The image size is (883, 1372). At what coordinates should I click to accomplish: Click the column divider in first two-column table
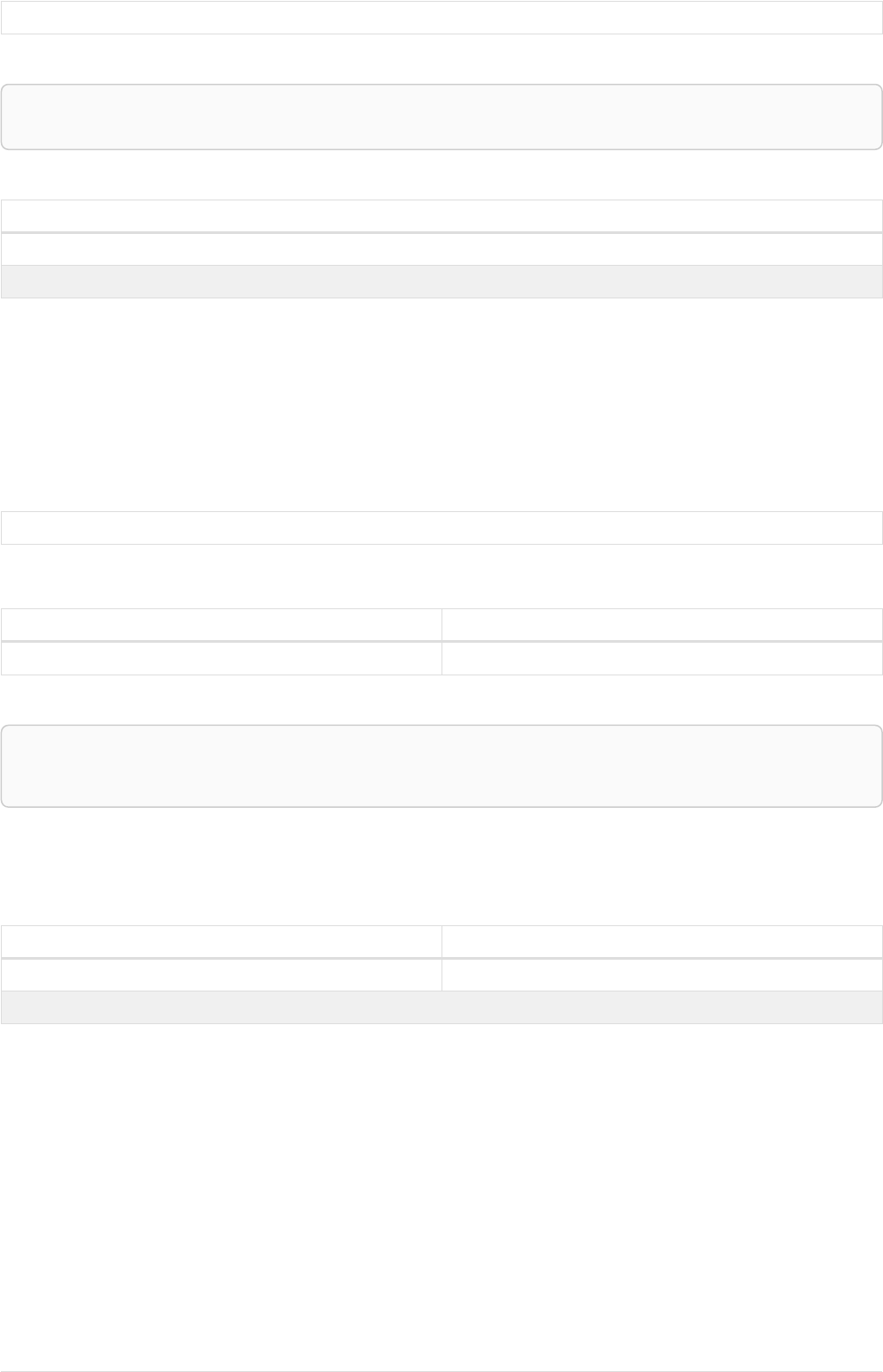coord(441,642)
